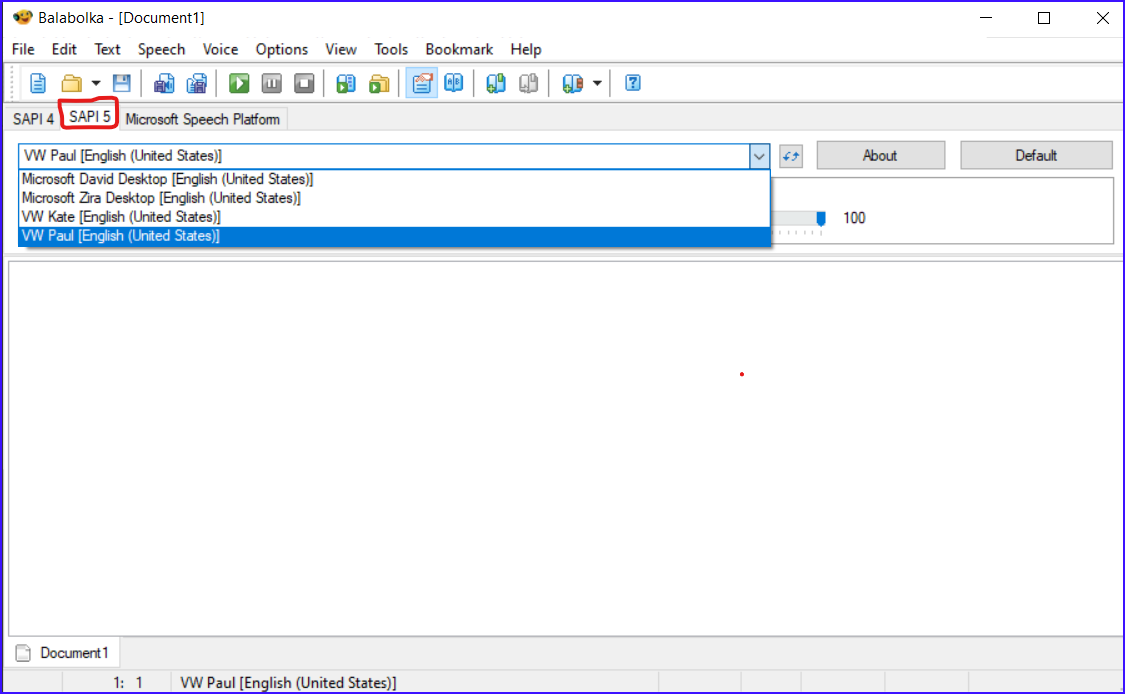1125x694 pixels.
Task: Click the open book AB icon
Action: coord(454,83)
